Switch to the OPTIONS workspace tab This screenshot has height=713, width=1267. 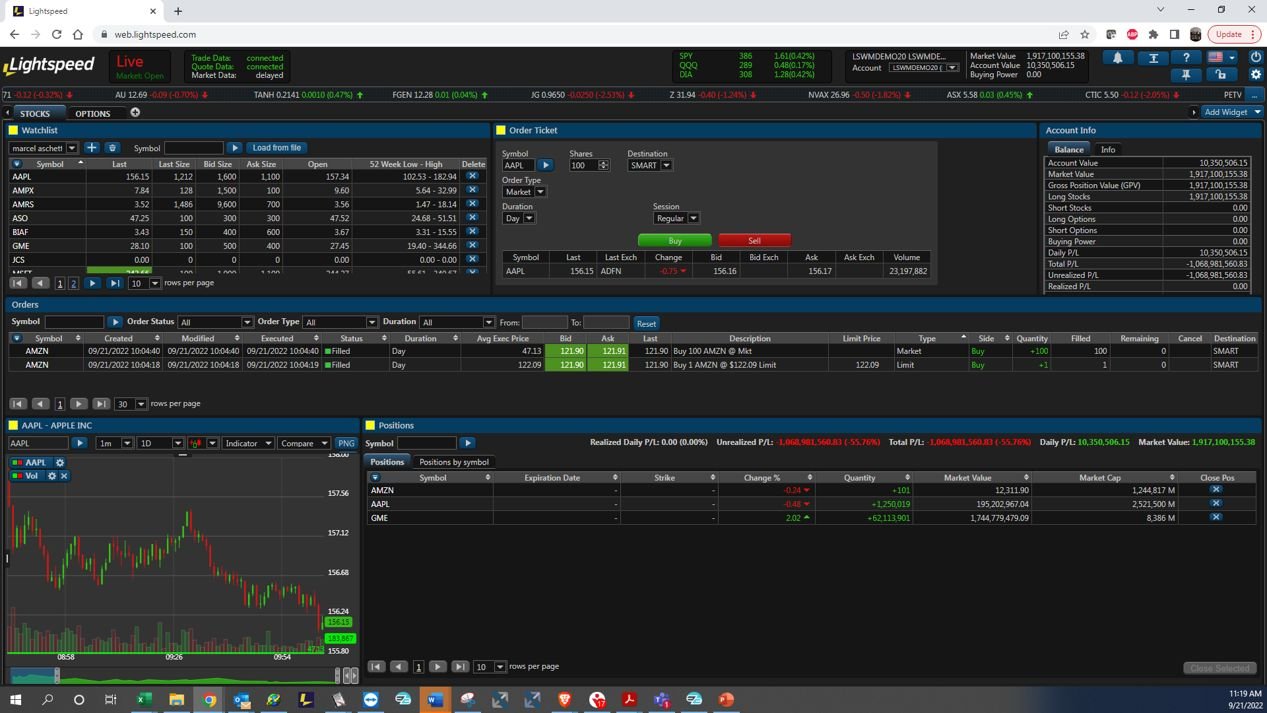[93, 113]
